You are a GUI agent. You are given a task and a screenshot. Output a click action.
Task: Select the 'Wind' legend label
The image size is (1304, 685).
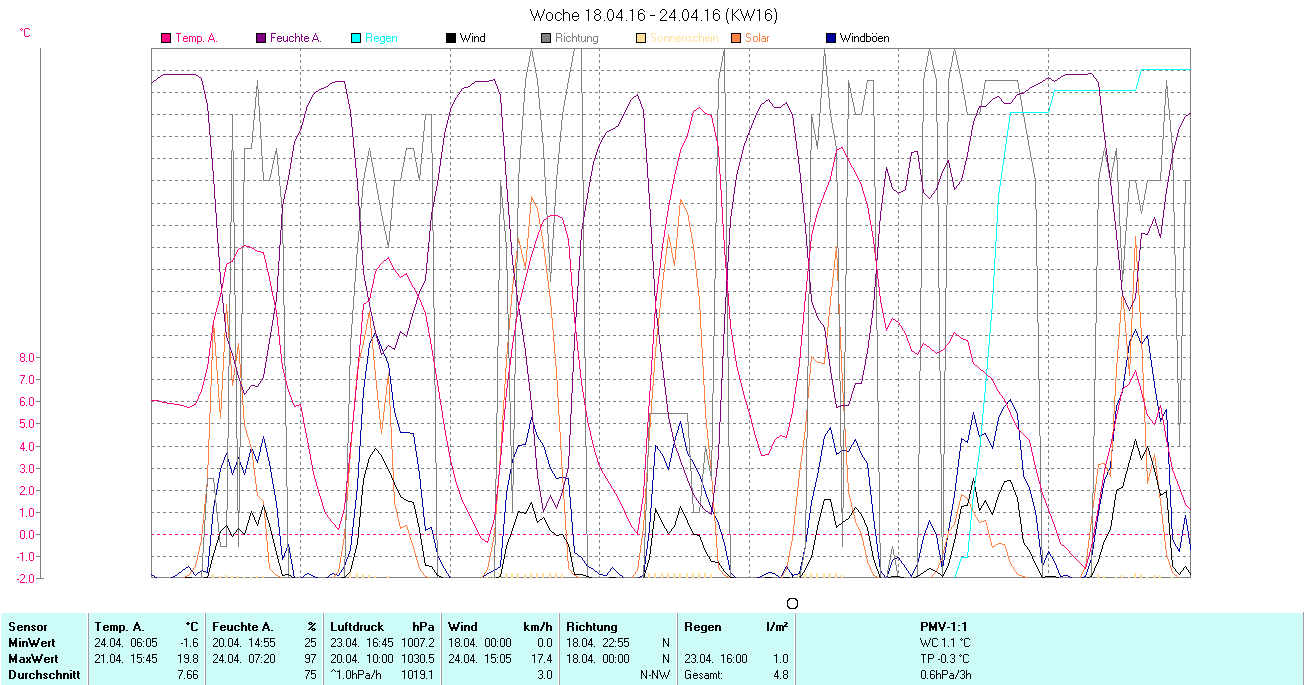click(473, 39)
